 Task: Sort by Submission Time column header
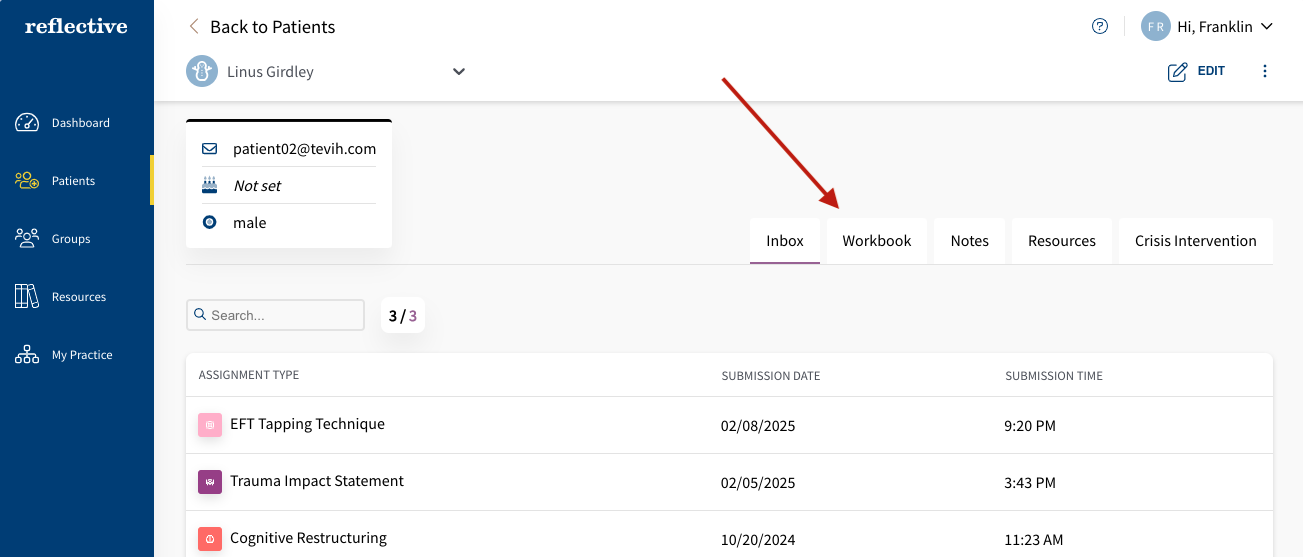(x=1054, y=376)
